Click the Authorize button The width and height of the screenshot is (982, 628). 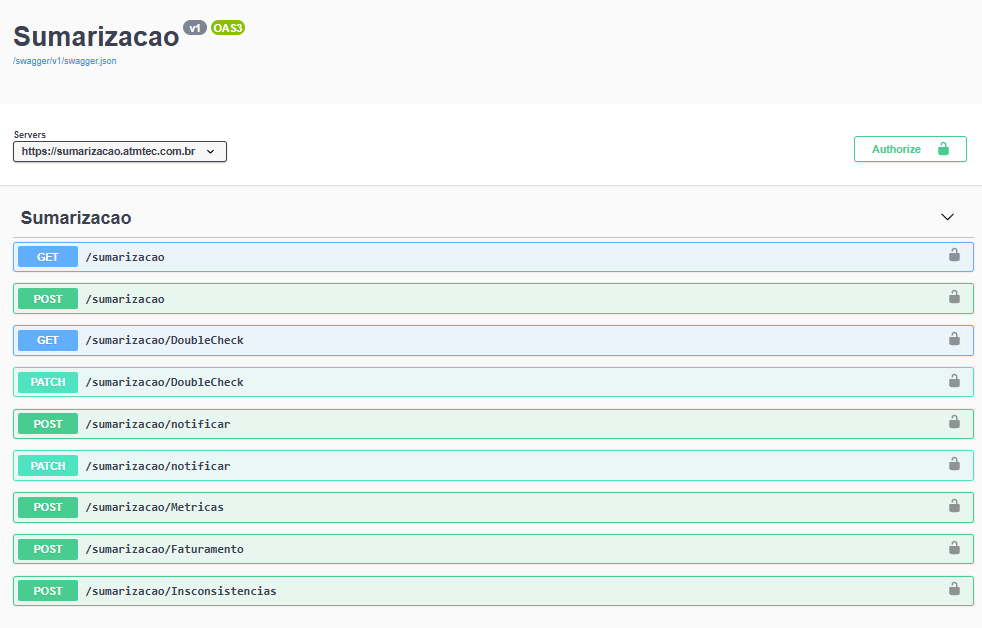tap(909, 149)
